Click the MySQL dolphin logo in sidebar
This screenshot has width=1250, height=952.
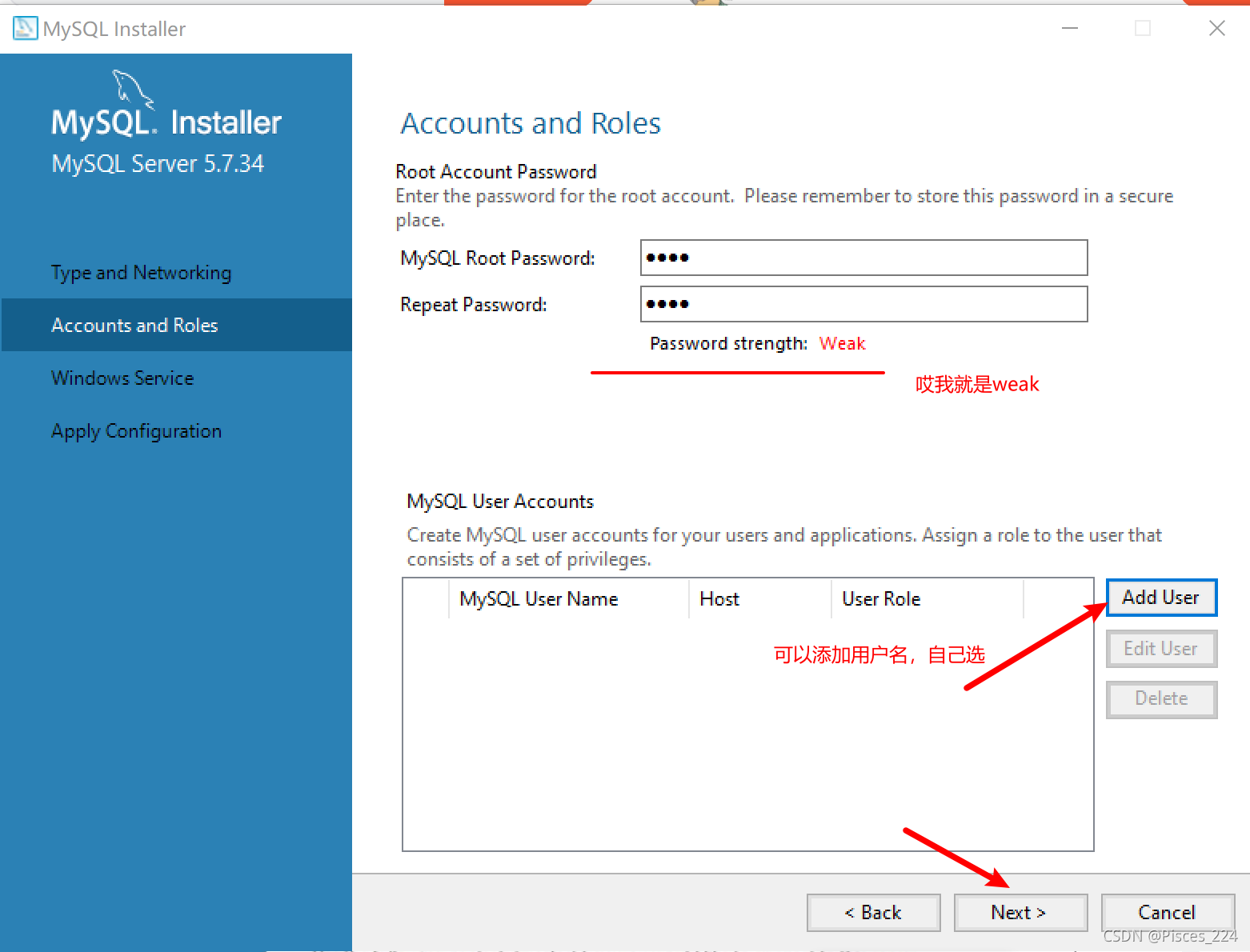click(132, 88)
